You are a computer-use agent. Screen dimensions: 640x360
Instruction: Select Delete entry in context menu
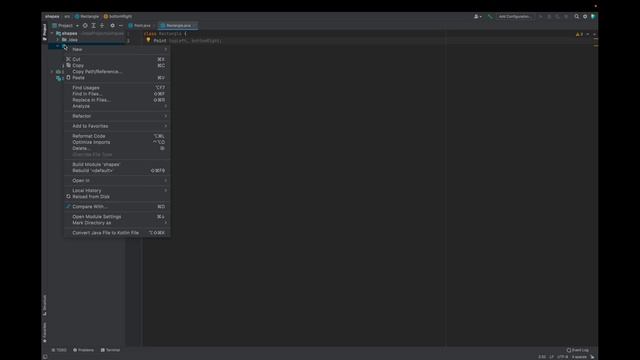117,148
